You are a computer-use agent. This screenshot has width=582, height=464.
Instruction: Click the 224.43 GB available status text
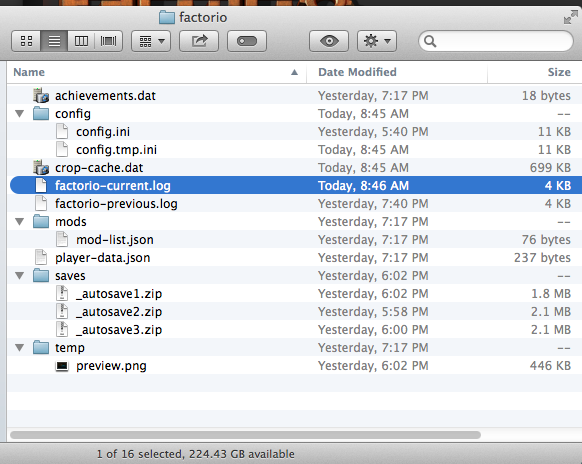[242, 454]
